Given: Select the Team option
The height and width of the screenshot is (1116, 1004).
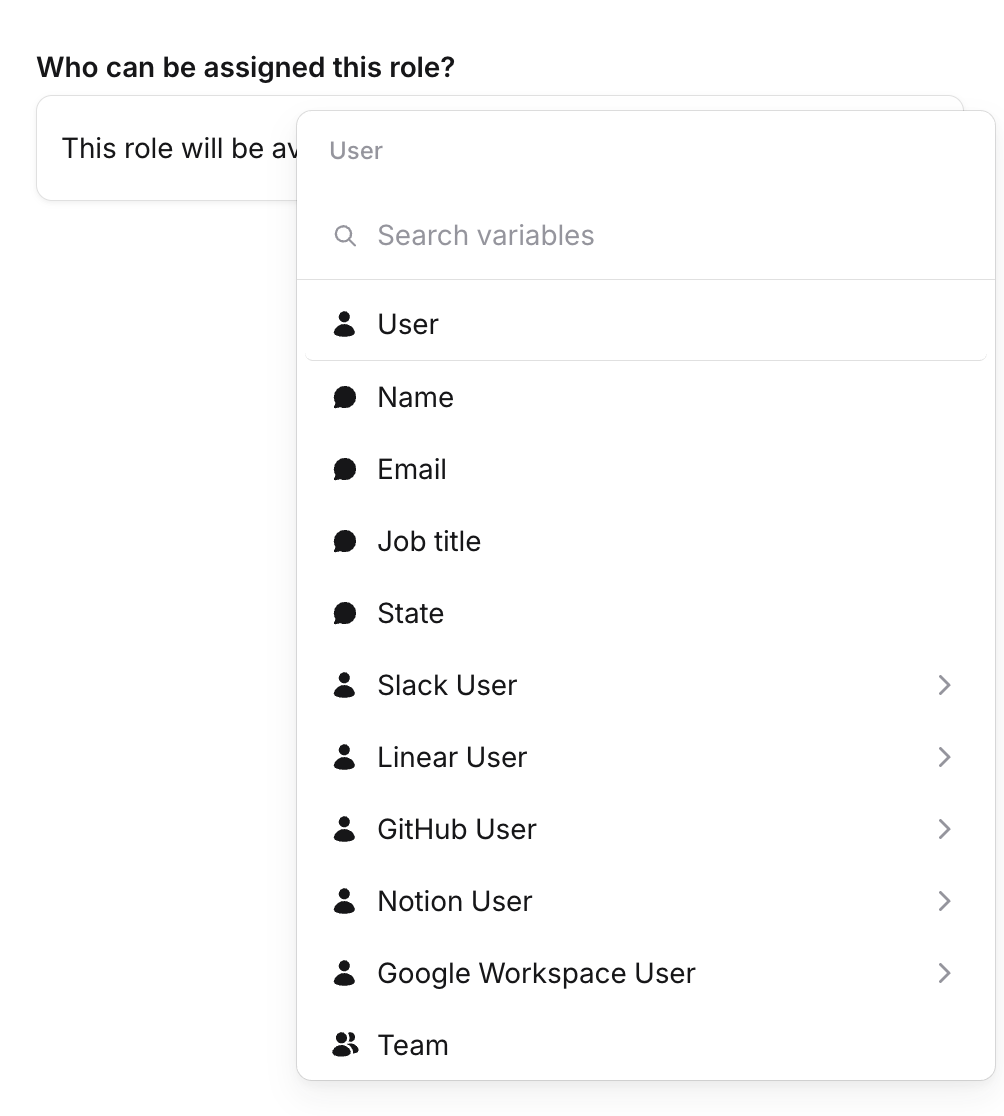Looking at the screenshot, I should 413,1045.
